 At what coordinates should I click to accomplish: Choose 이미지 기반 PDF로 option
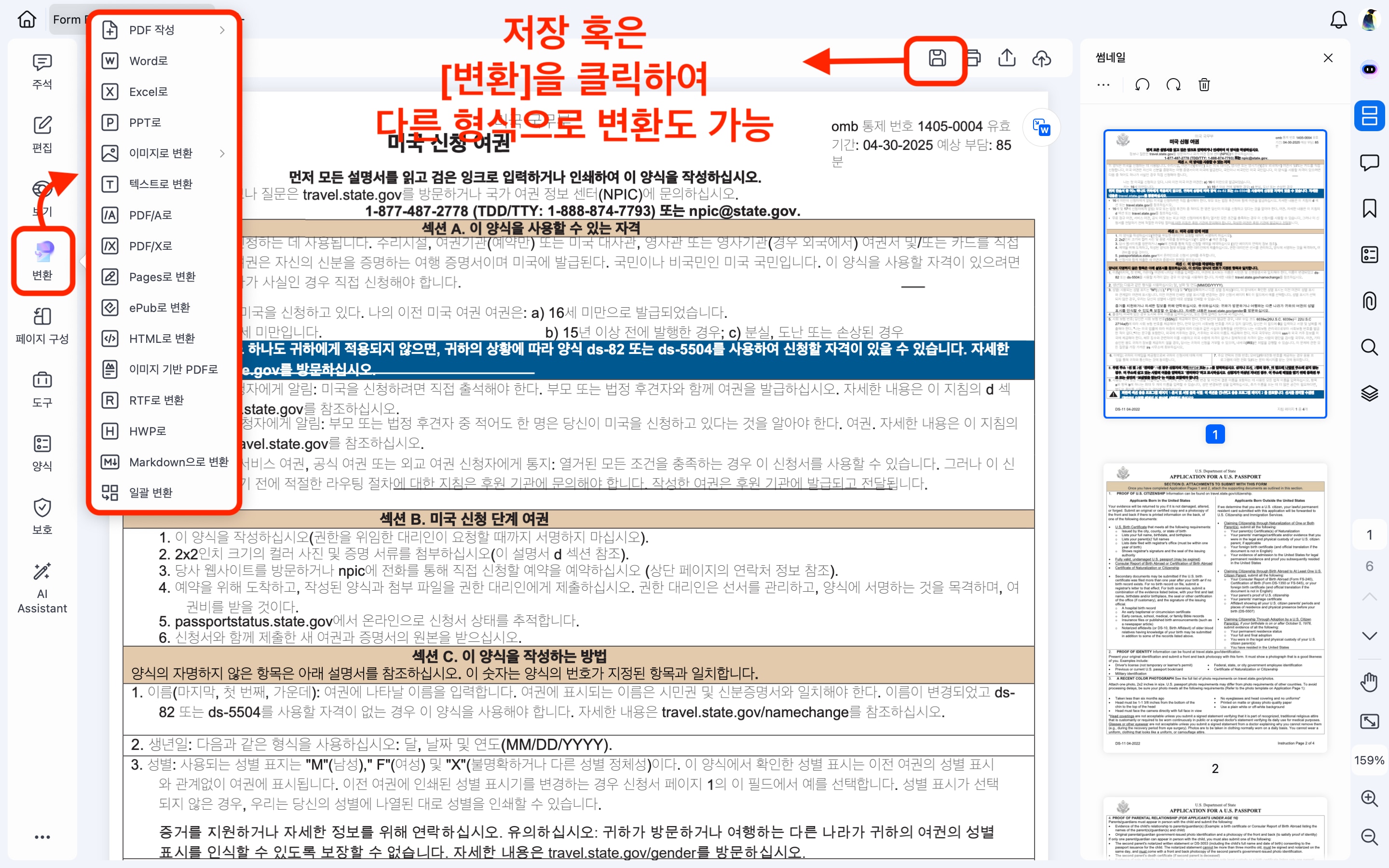[x=163, y=369]
